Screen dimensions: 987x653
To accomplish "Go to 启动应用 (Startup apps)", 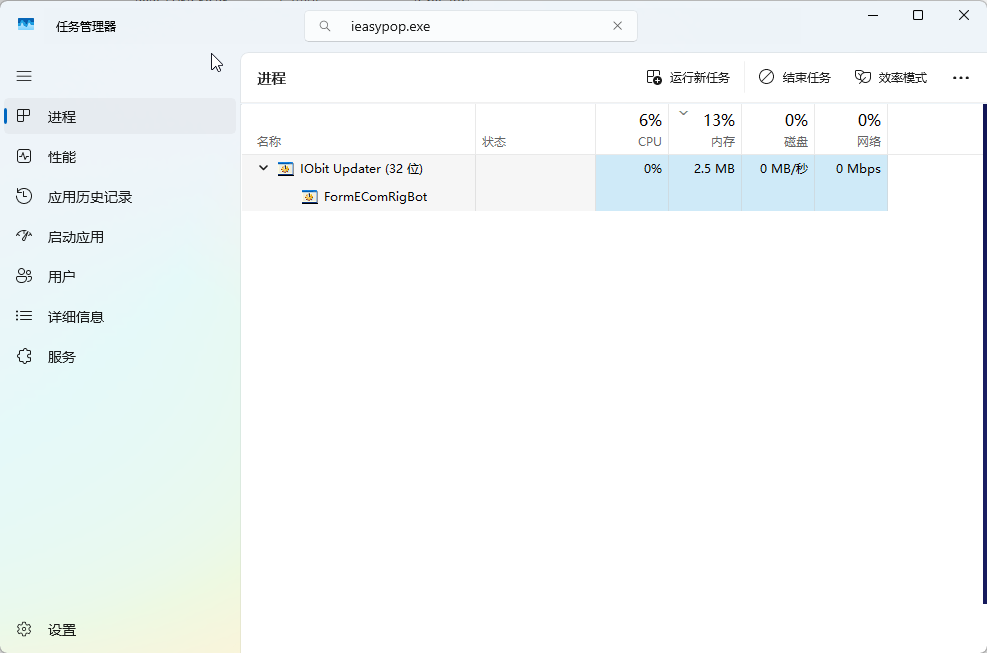I will pyautogui.click(x=75, y=237).
